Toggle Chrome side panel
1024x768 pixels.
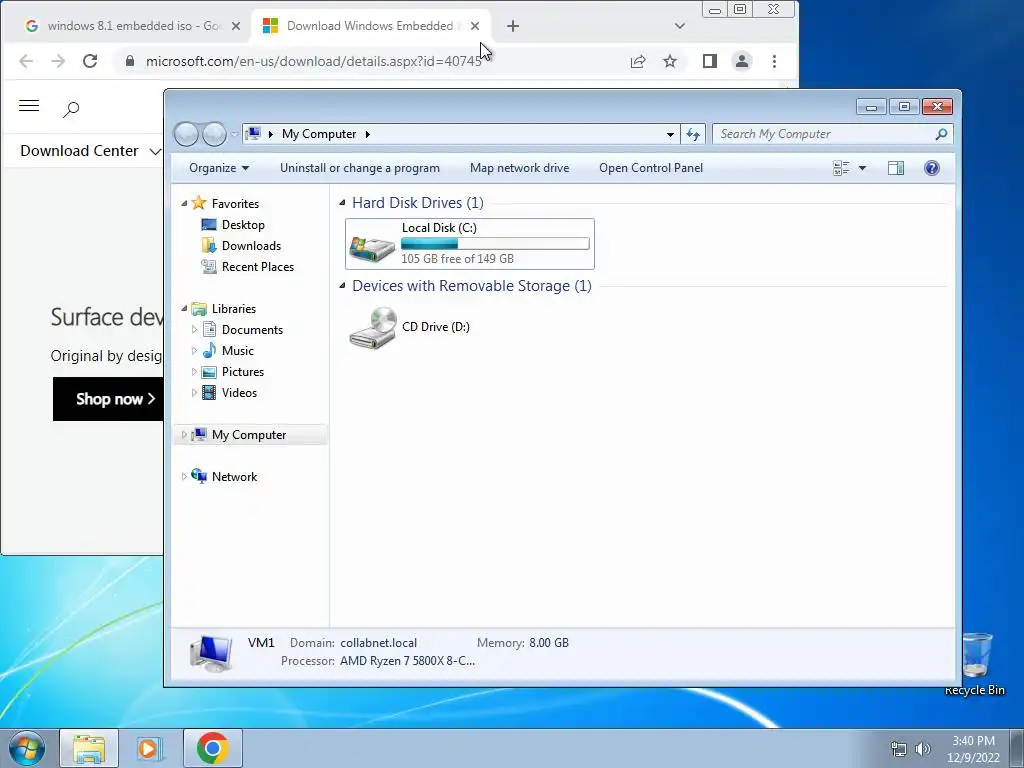click(710, 61)
